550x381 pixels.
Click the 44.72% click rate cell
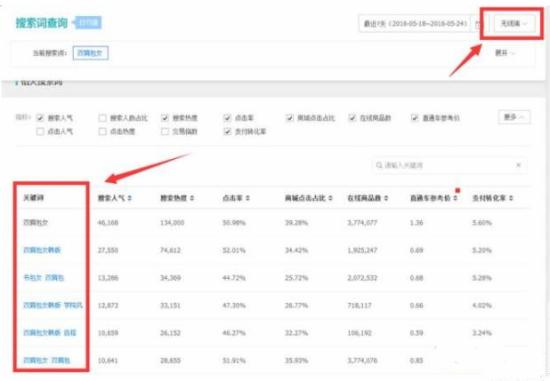(x=234, y=278)
